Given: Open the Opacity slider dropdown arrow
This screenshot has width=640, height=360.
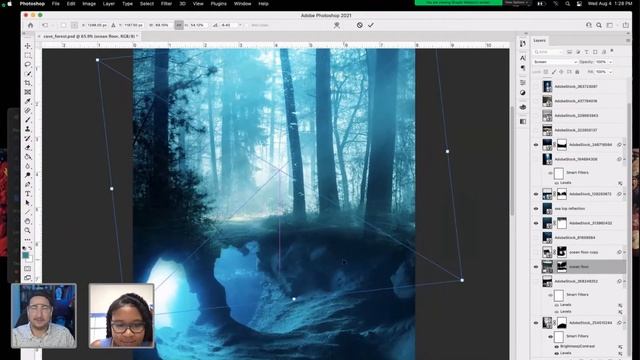Looking at the screenshot, I should coord(611,62).
